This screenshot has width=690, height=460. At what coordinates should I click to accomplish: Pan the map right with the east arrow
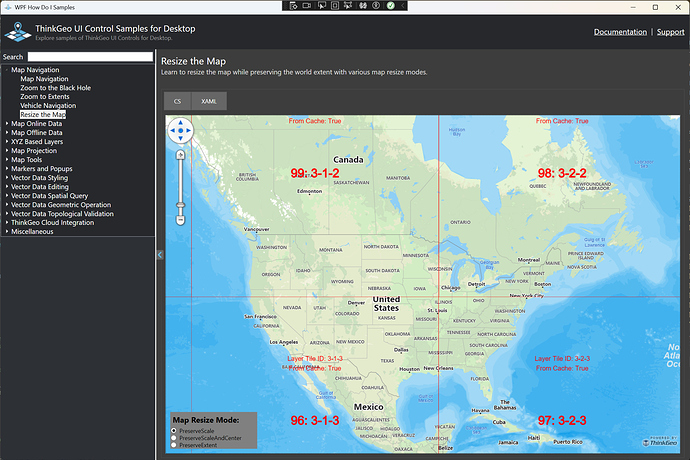coord(188,131)
